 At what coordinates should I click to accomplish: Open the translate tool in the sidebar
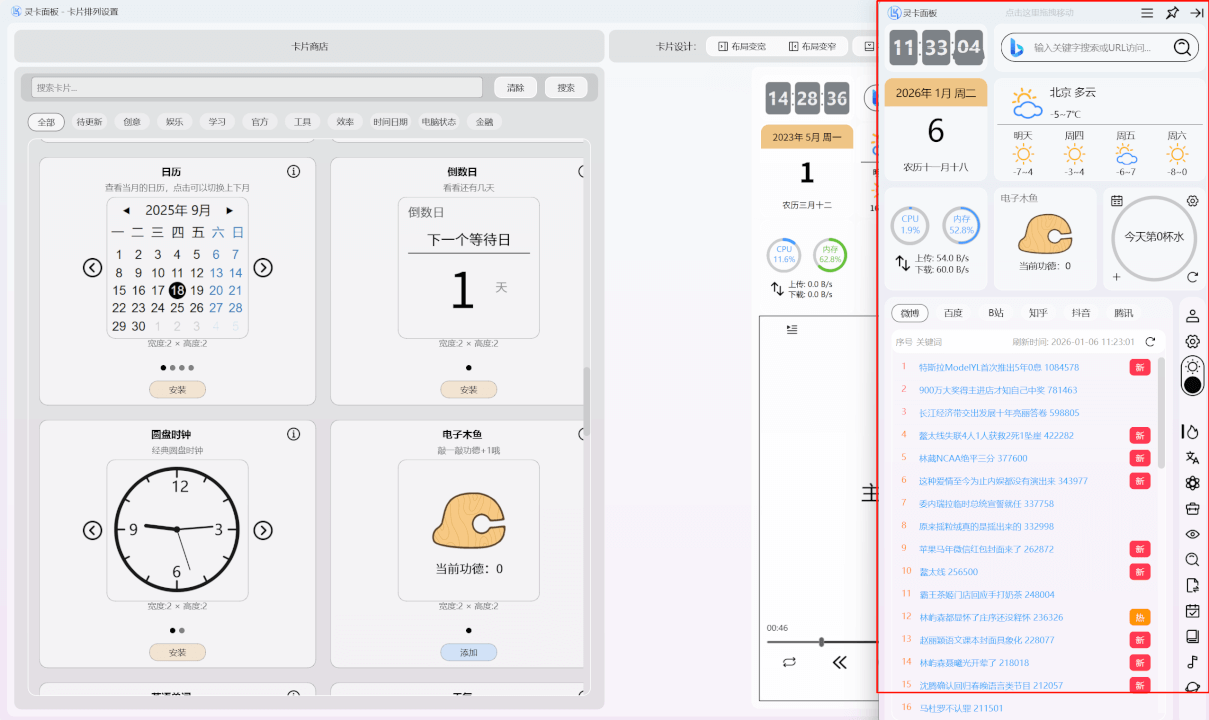[x=1192, y=458]
